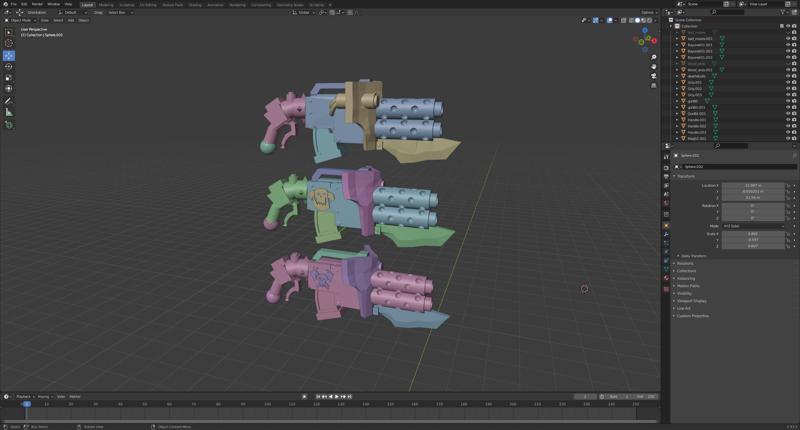Choose the Measure tool
Screen dimensions: 800x430
(9, 112)
